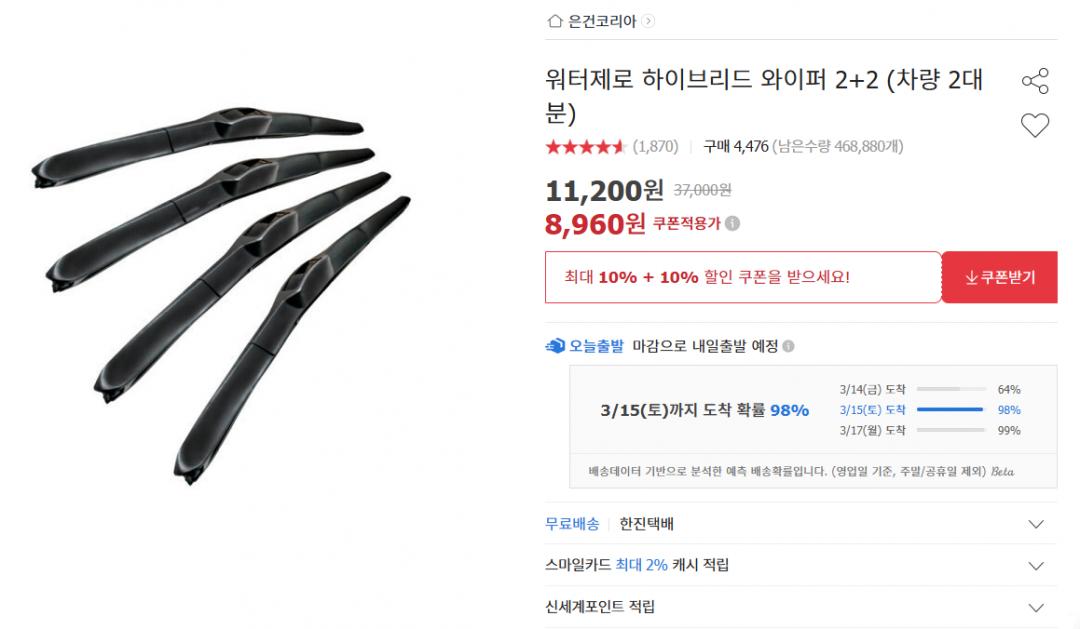Viewport: 1080px width, 629px height.
Task: Expand the 스마일카드 캐시 적립 section
Action: click(x=1036, y=565)
